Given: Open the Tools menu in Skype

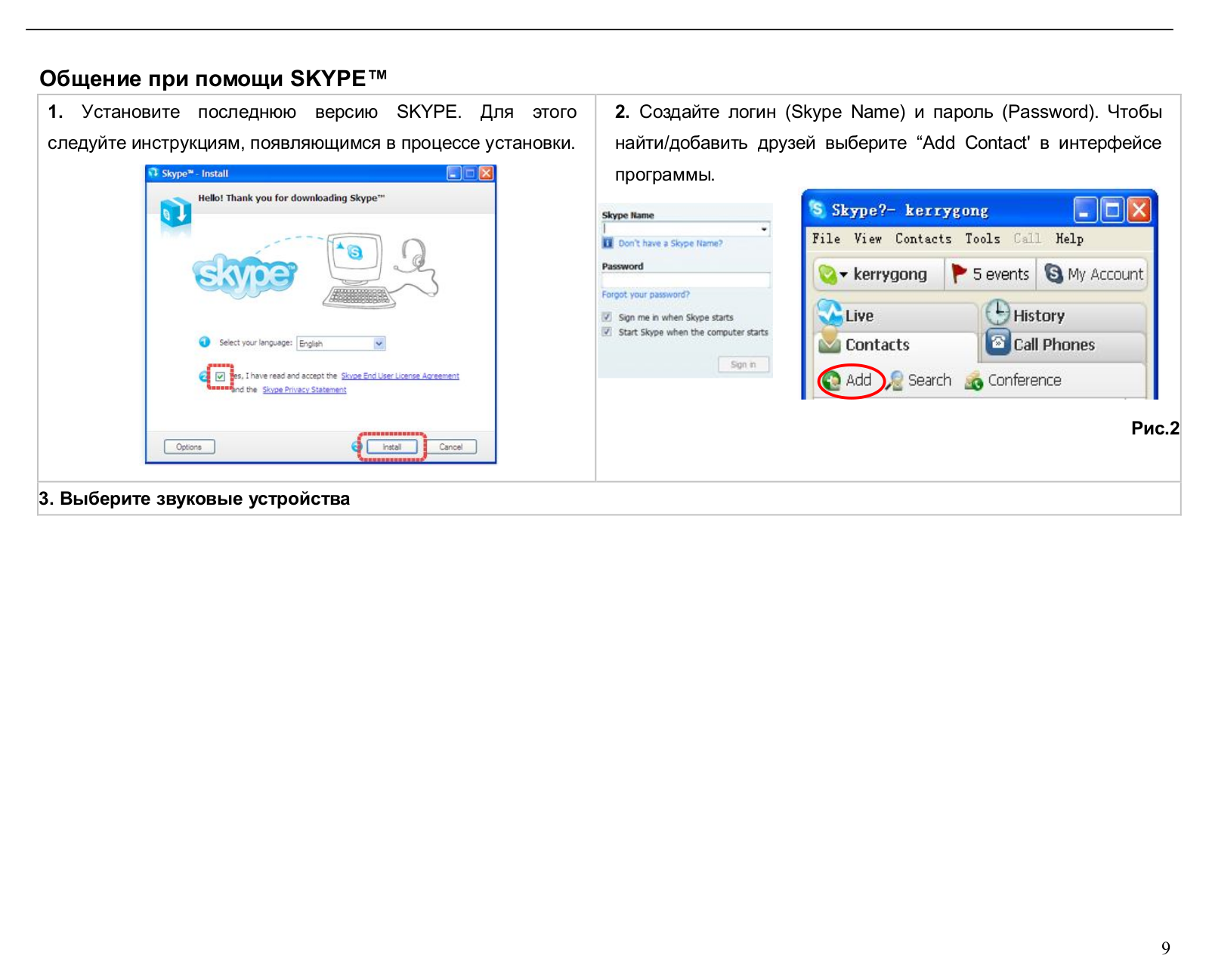Looking at the screenshot, I should pyautogui.click(x=982, y=239).
